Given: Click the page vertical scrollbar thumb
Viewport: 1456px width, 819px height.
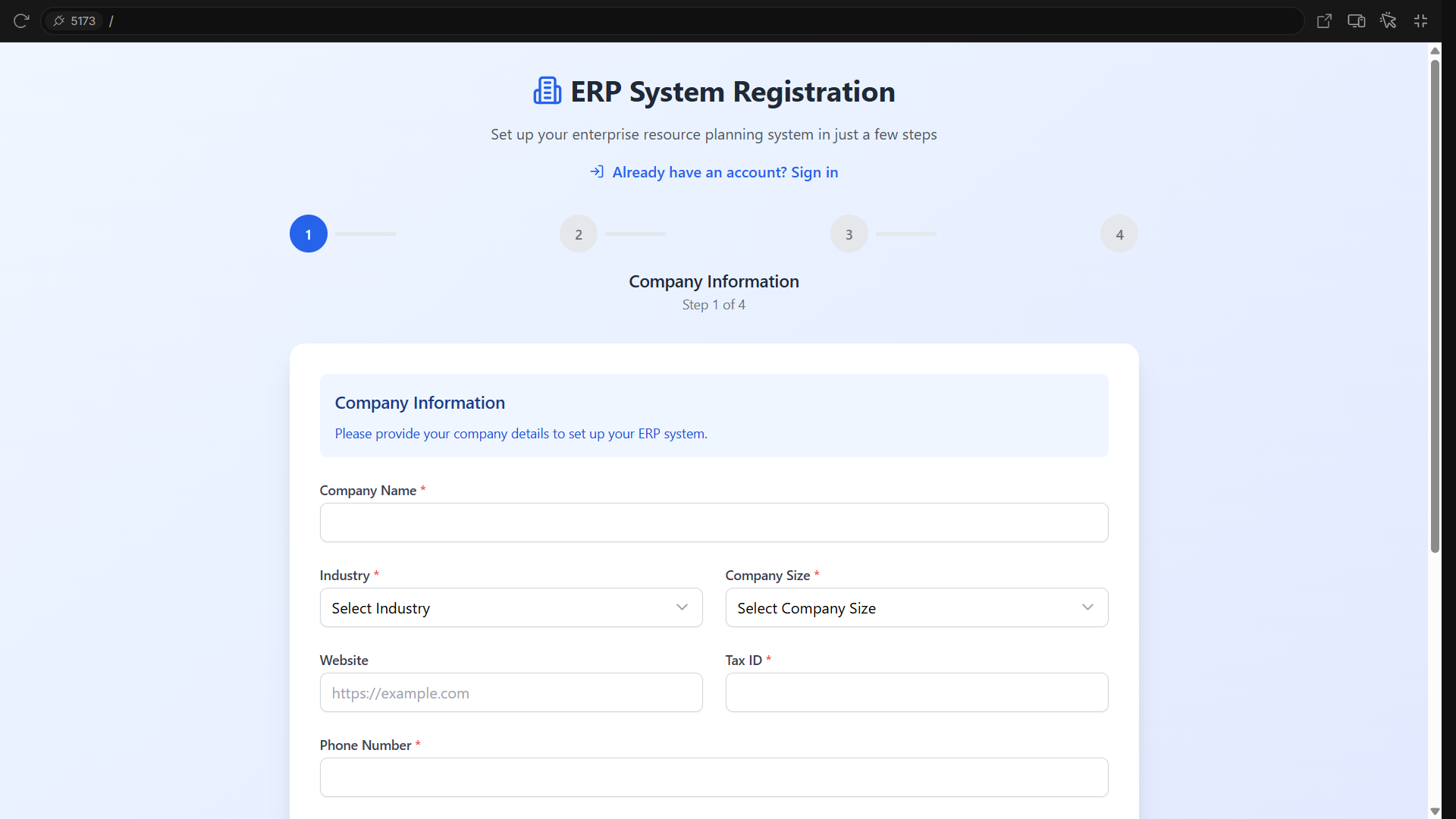Looking at the screenshot, I should 1435,306.
